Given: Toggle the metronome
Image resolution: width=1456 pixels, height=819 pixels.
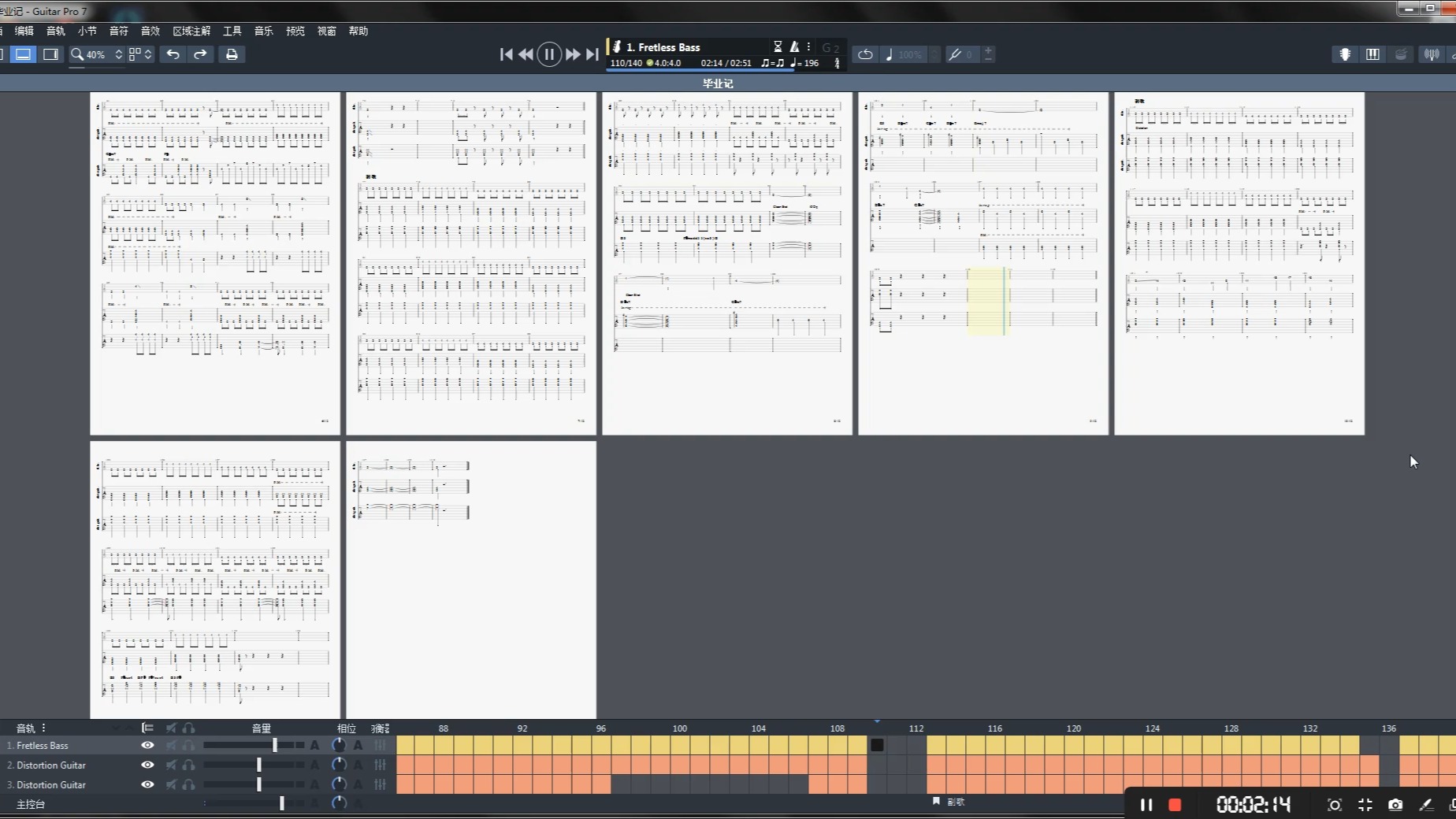Looking at the screenshot, I should [x=794, y=47].
